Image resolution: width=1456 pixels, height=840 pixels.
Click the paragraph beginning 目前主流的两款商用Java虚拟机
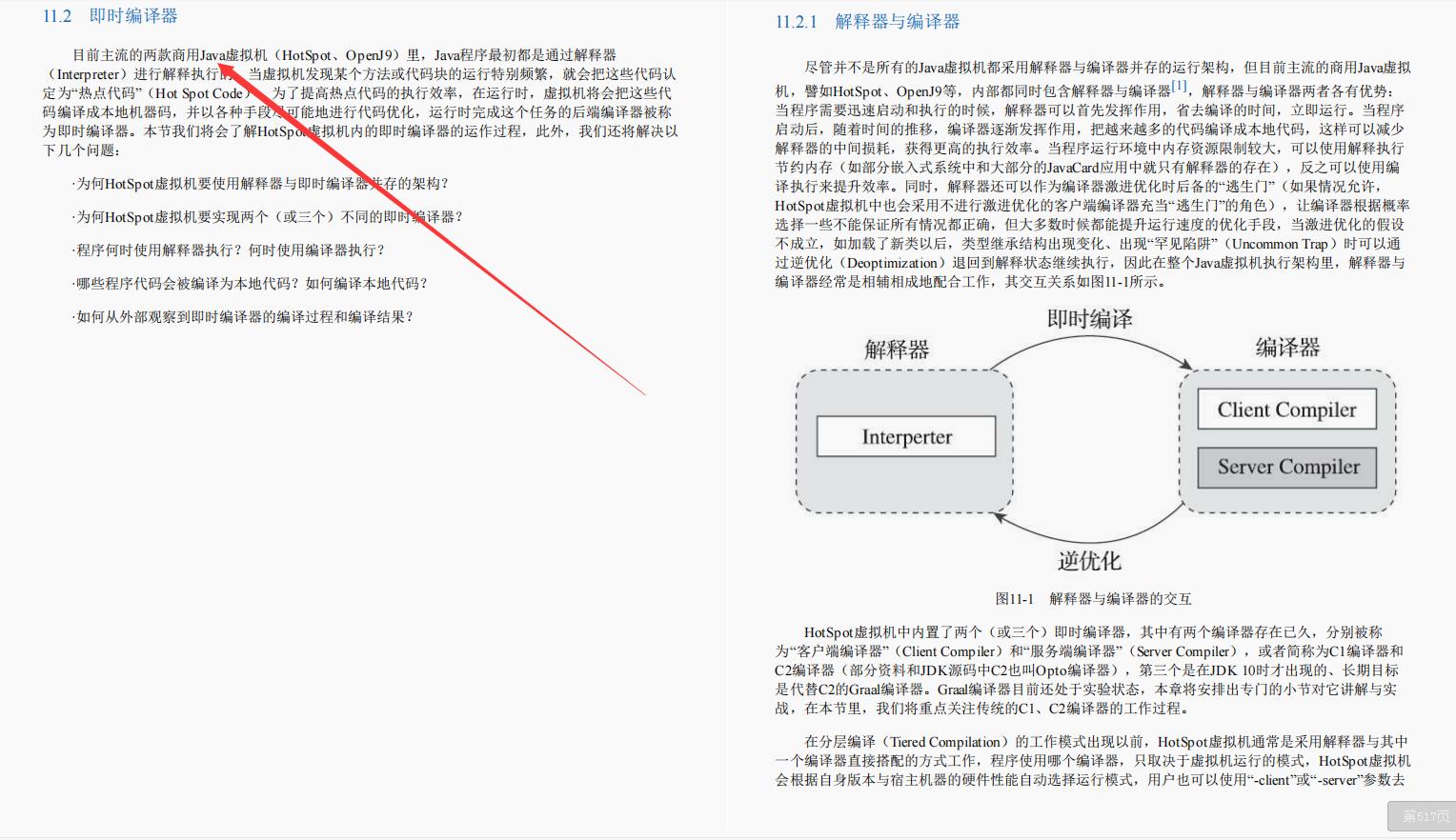tap(360, 103)
